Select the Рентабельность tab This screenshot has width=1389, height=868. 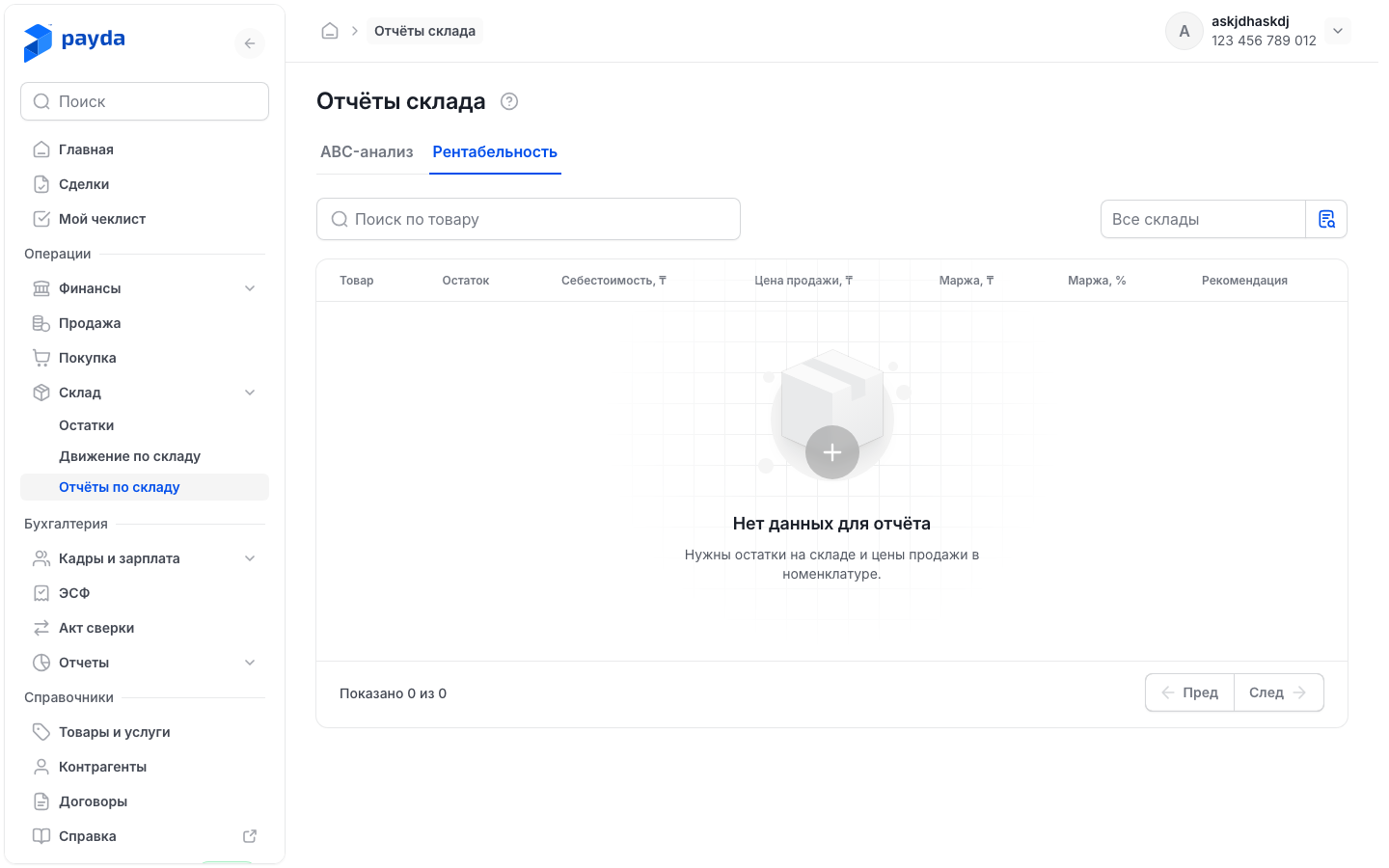(495, 152)
